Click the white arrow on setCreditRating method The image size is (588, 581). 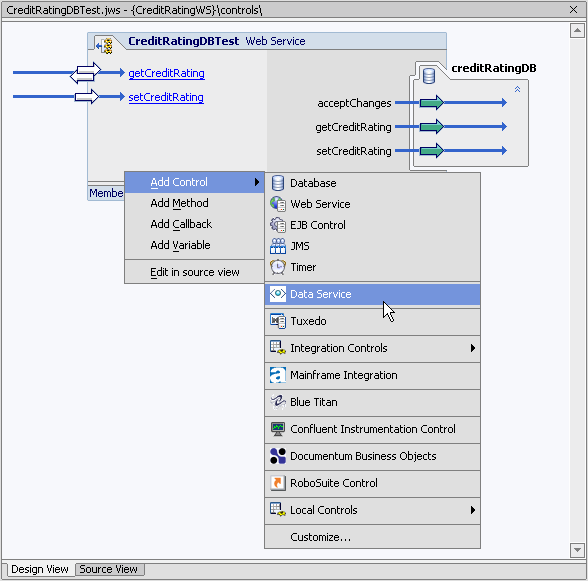(x=87, y=97)
